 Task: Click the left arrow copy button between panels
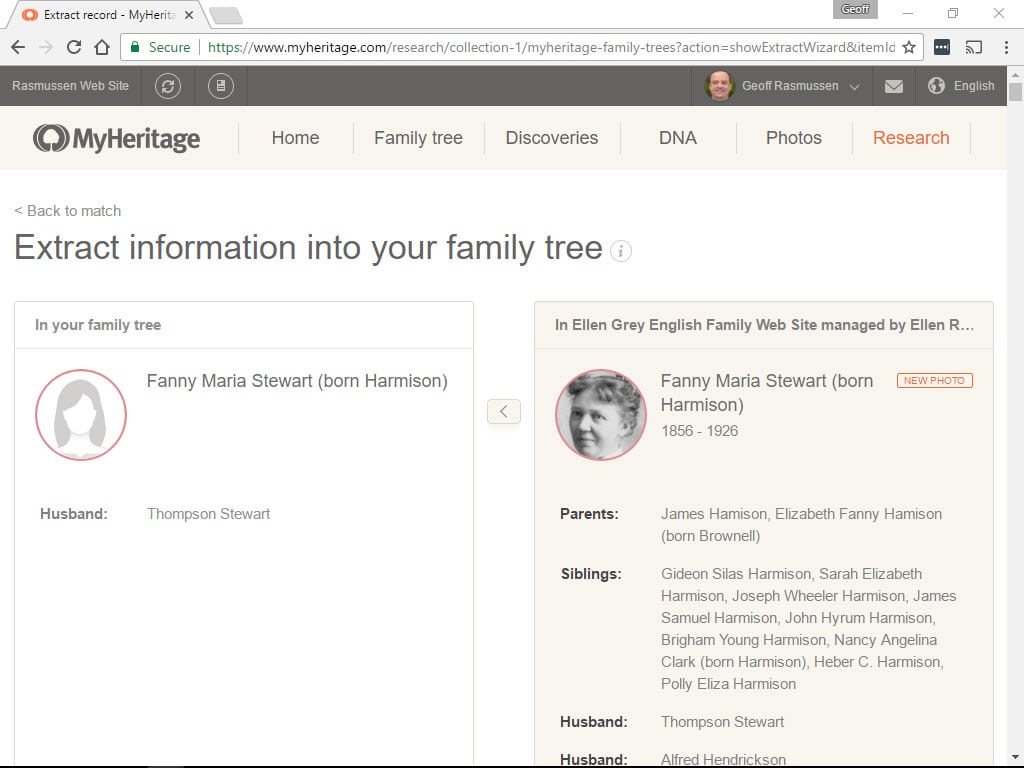(504, 411)
